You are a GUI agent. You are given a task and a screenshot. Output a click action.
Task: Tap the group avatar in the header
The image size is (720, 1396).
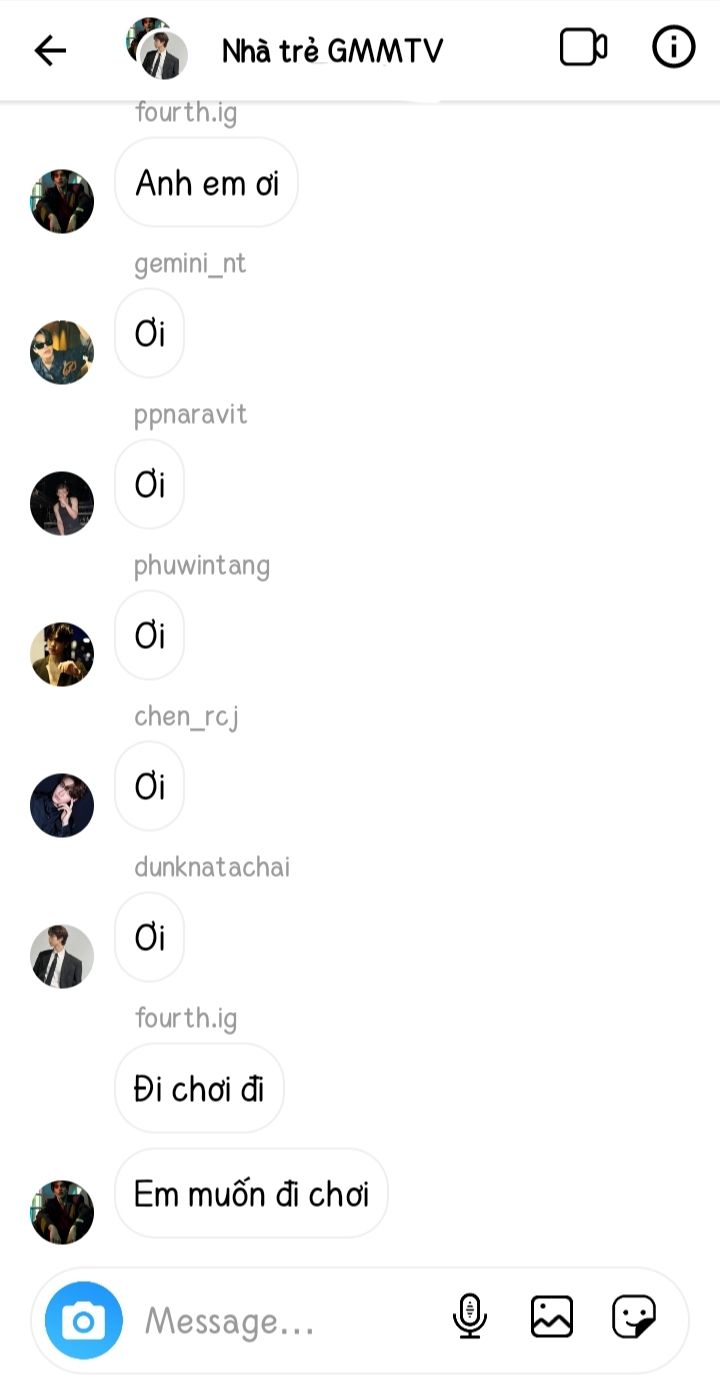pos(157,48)
